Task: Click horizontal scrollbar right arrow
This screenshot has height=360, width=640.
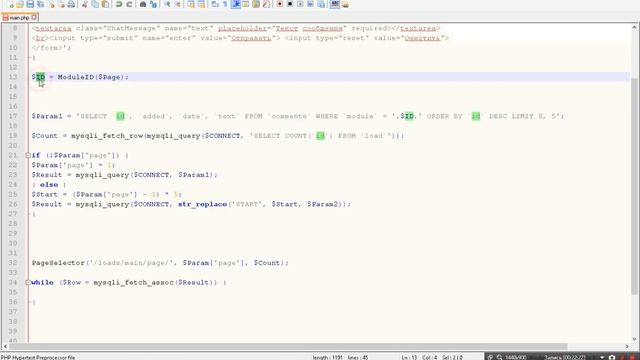Action: pyautogui.click(x=627, y=347)
